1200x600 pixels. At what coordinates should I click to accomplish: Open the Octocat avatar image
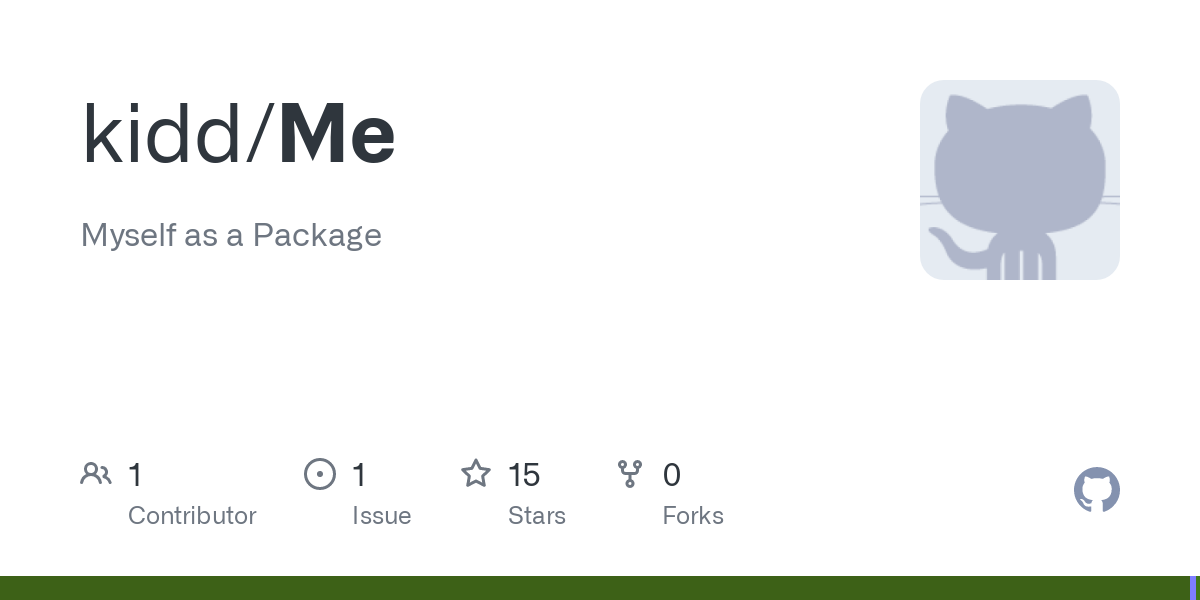point(1019,180)
